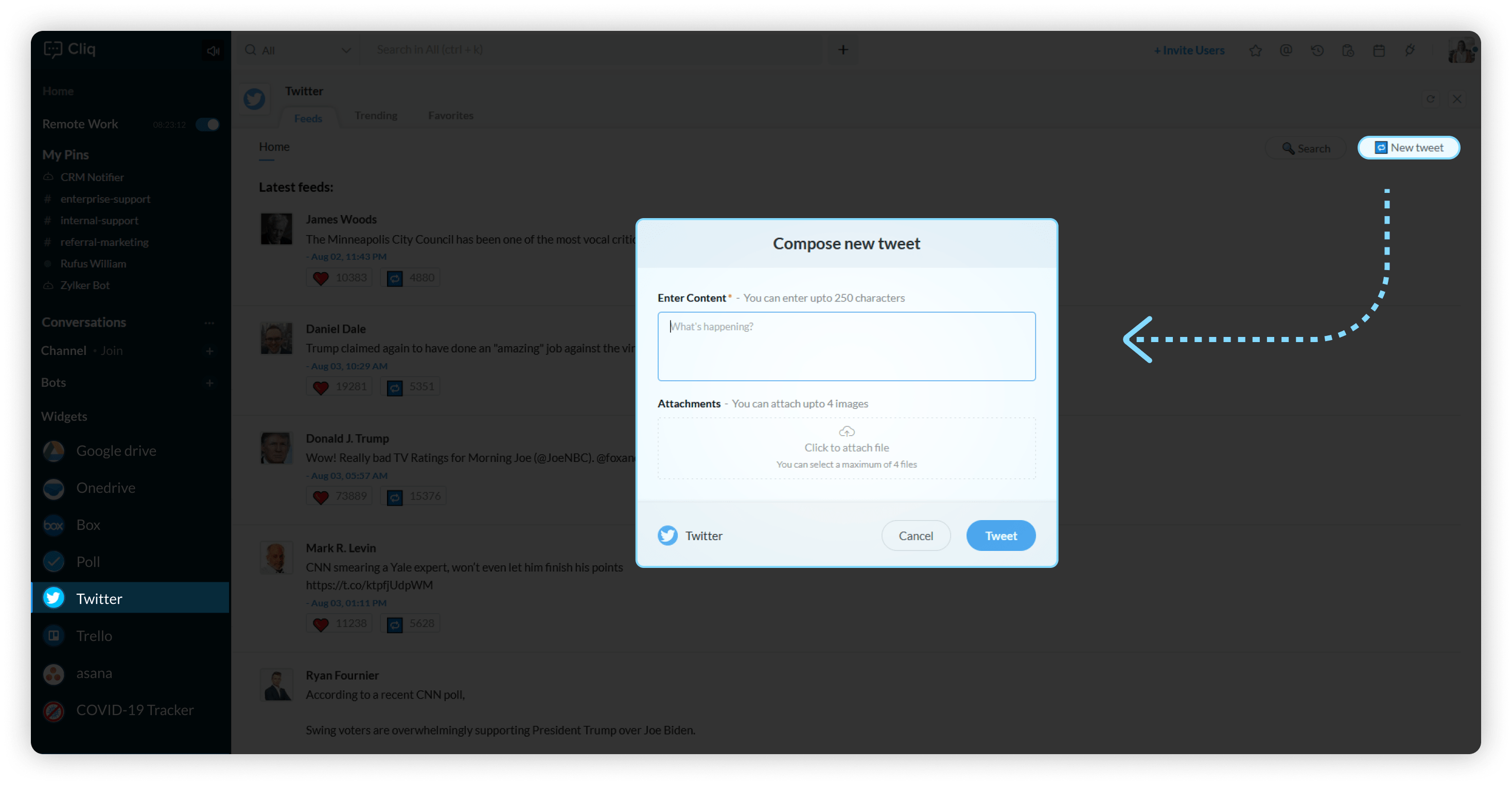The width and height of the screenshot is (1512, 785).
Task: Click the speaker icon beside Cliq logo
Action: pos(213,50)
